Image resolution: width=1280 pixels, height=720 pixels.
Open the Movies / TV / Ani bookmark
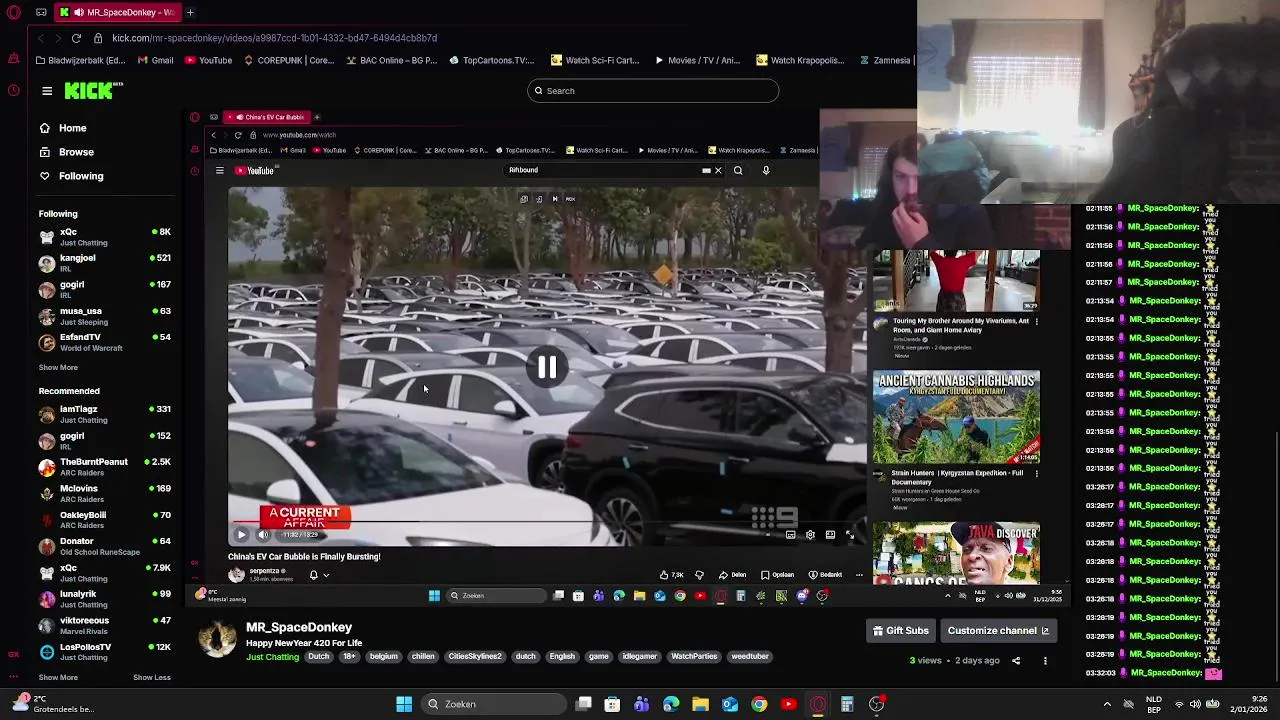click(x=697, y=60)
